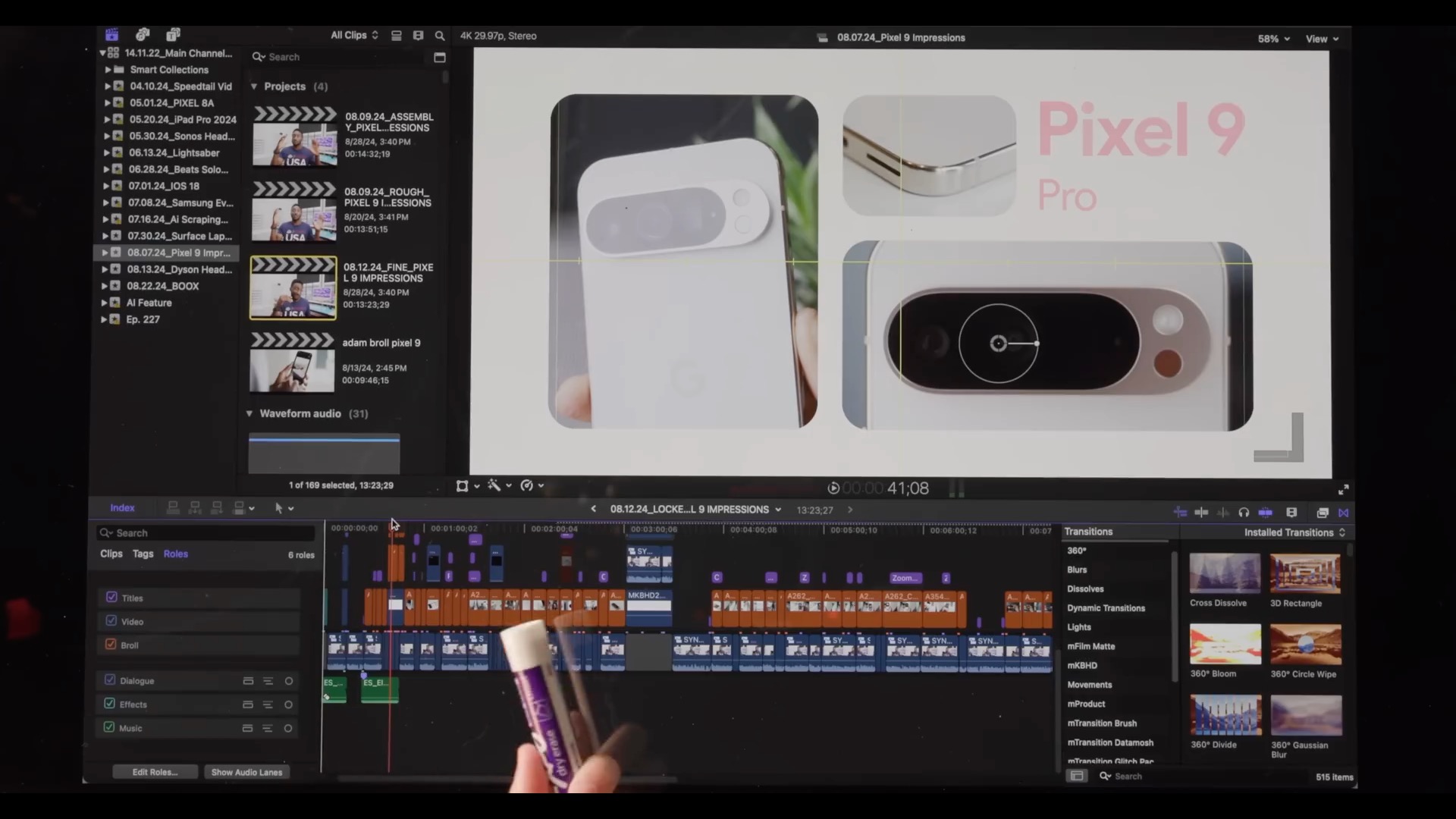Click the browser magnifier search icon
Viewport: 1456px width, 819px height.
(x=440, y=36)
